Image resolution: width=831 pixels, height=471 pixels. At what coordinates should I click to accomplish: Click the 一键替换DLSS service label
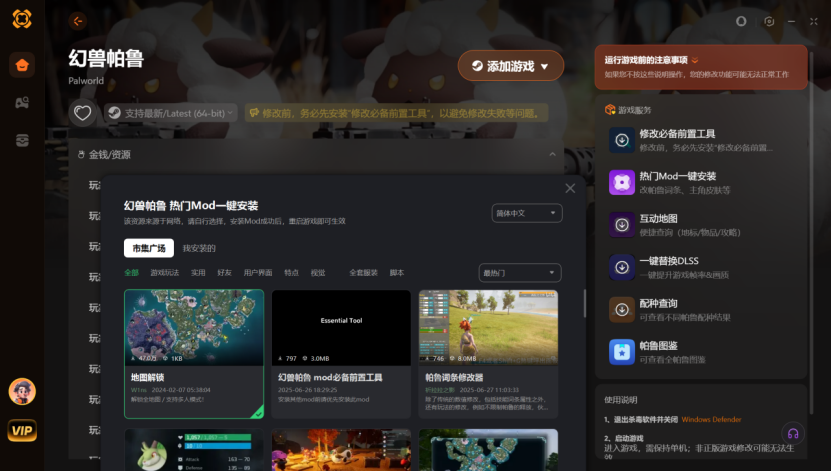(x=669, y=261)
